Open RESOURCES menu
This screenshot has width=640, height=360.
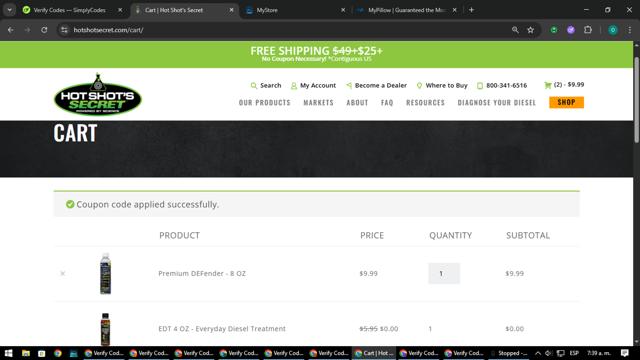click(x=425, y=102)
